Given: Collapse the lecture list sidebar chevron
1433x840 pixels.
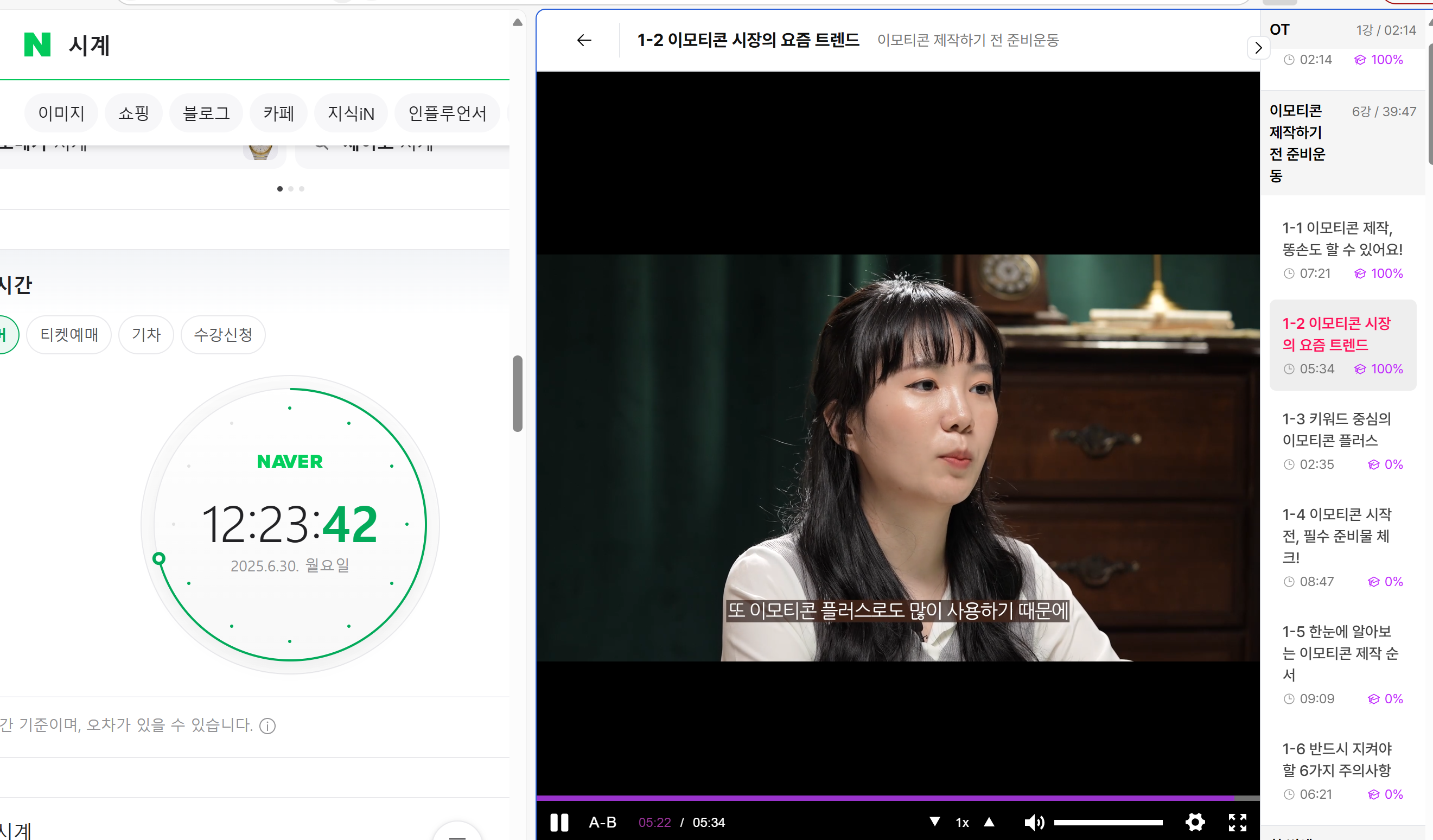Looking at the screenshot, I should (x=1258, y=48).
